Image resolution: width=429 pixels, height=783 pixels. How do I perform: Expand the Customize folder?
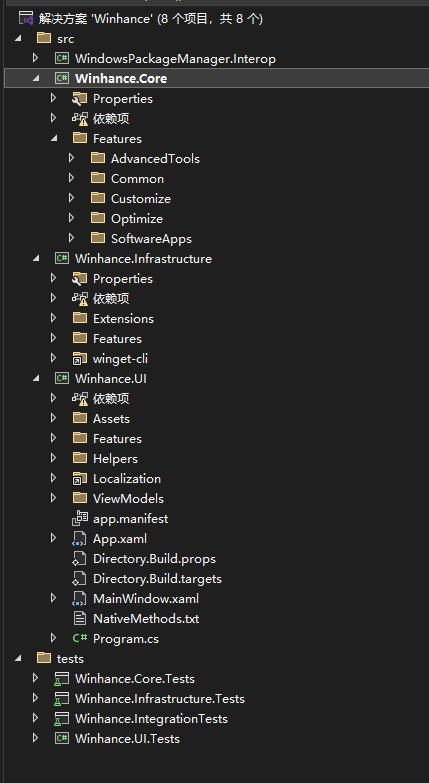(71, 198)
